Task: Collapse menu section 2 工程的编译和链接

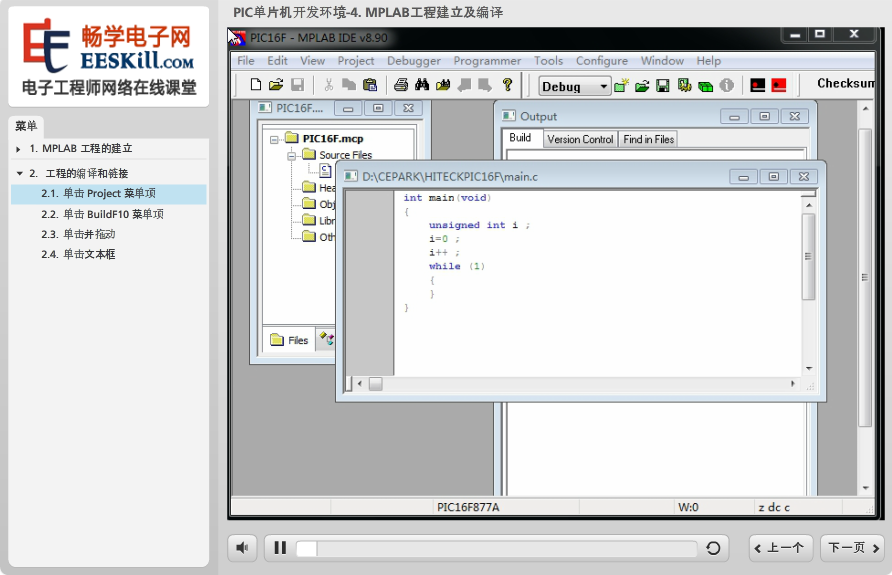Action: point(19,173)
